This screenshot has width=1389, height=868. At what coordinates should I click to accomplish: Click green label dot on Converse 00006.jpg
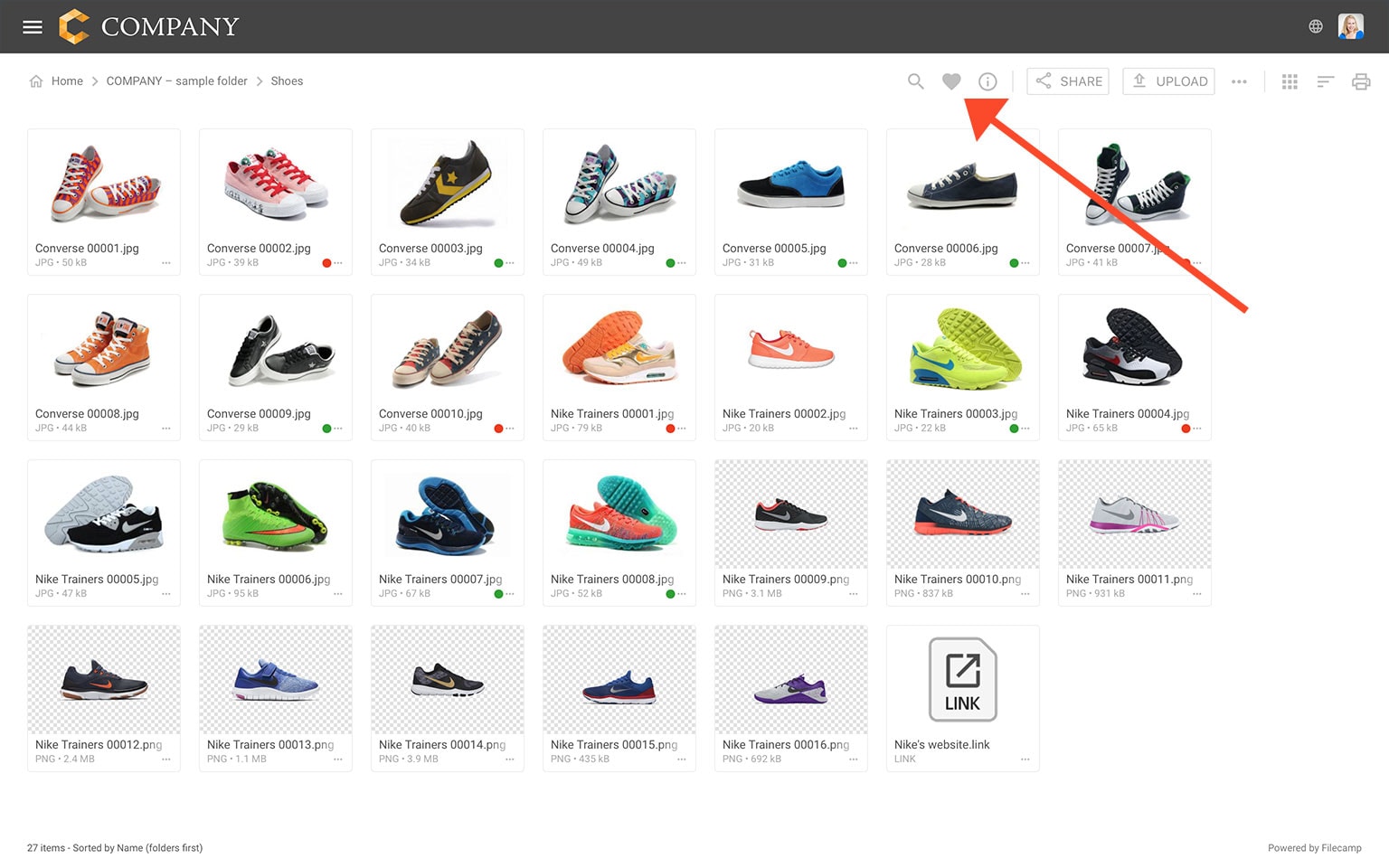(x=1014, y=263)
